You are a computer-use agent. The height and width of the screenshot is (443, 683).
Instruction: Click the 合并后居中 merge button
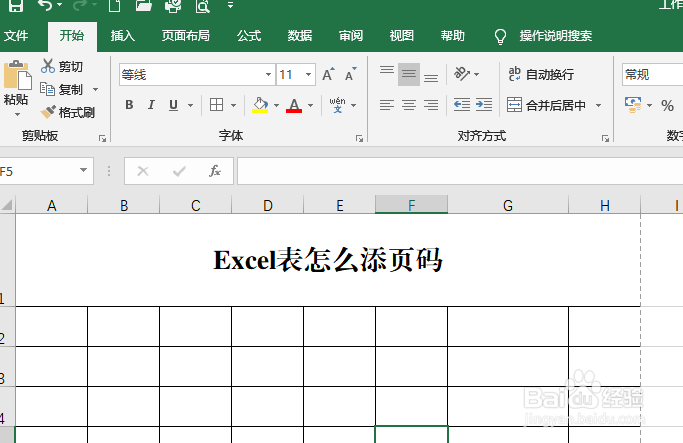[x=546, y=105]
